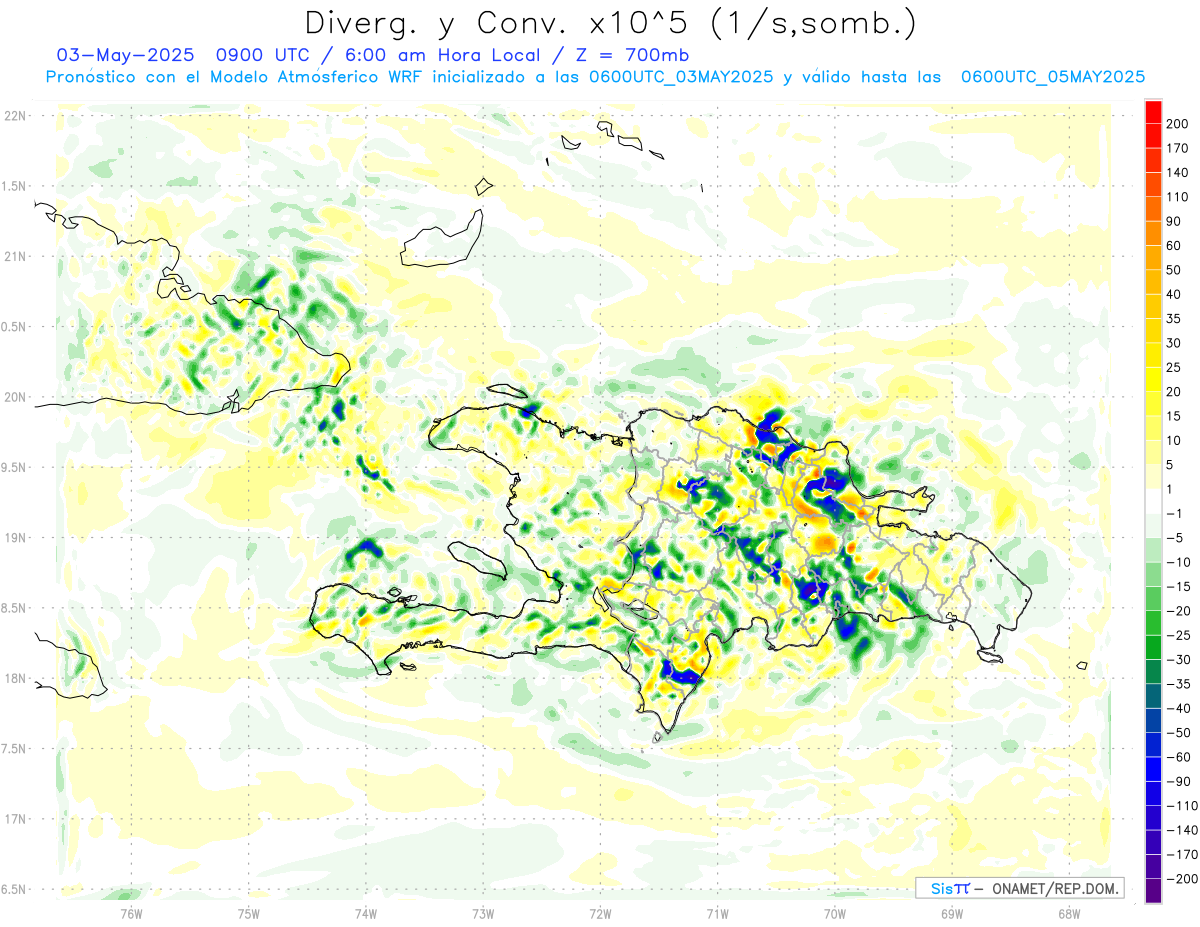Click the "22N" latitude label
Screen dimensions: 1200x927
[16, 116]
